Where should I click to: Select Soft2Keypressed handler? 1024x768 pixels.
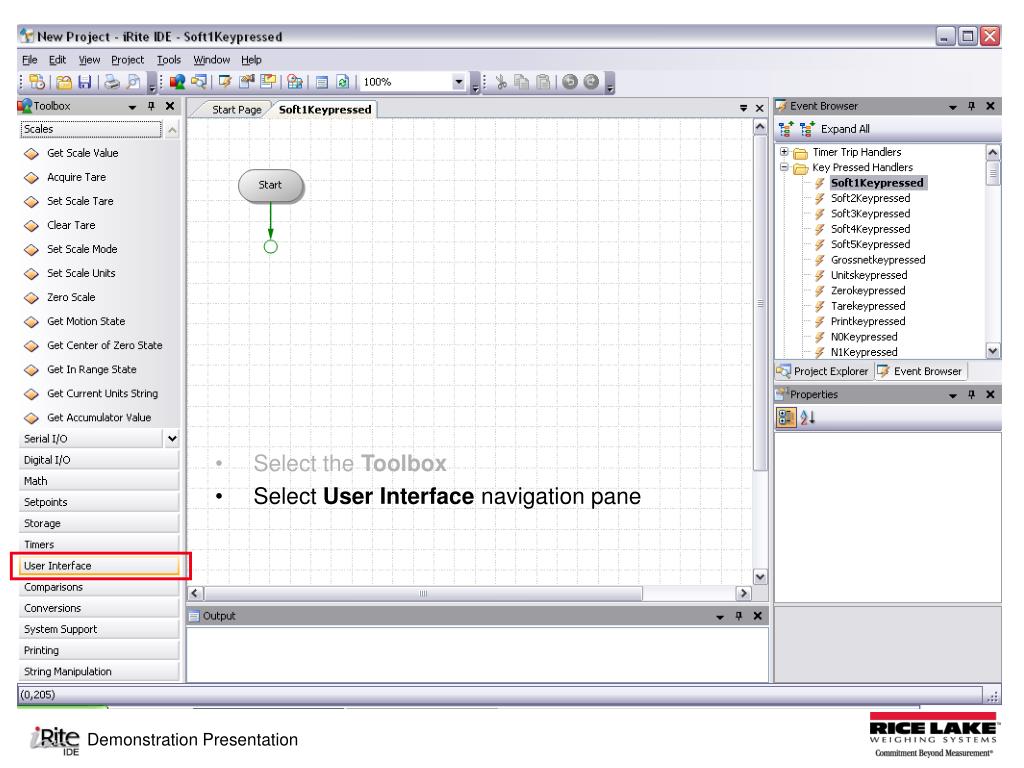coord(870,198)
